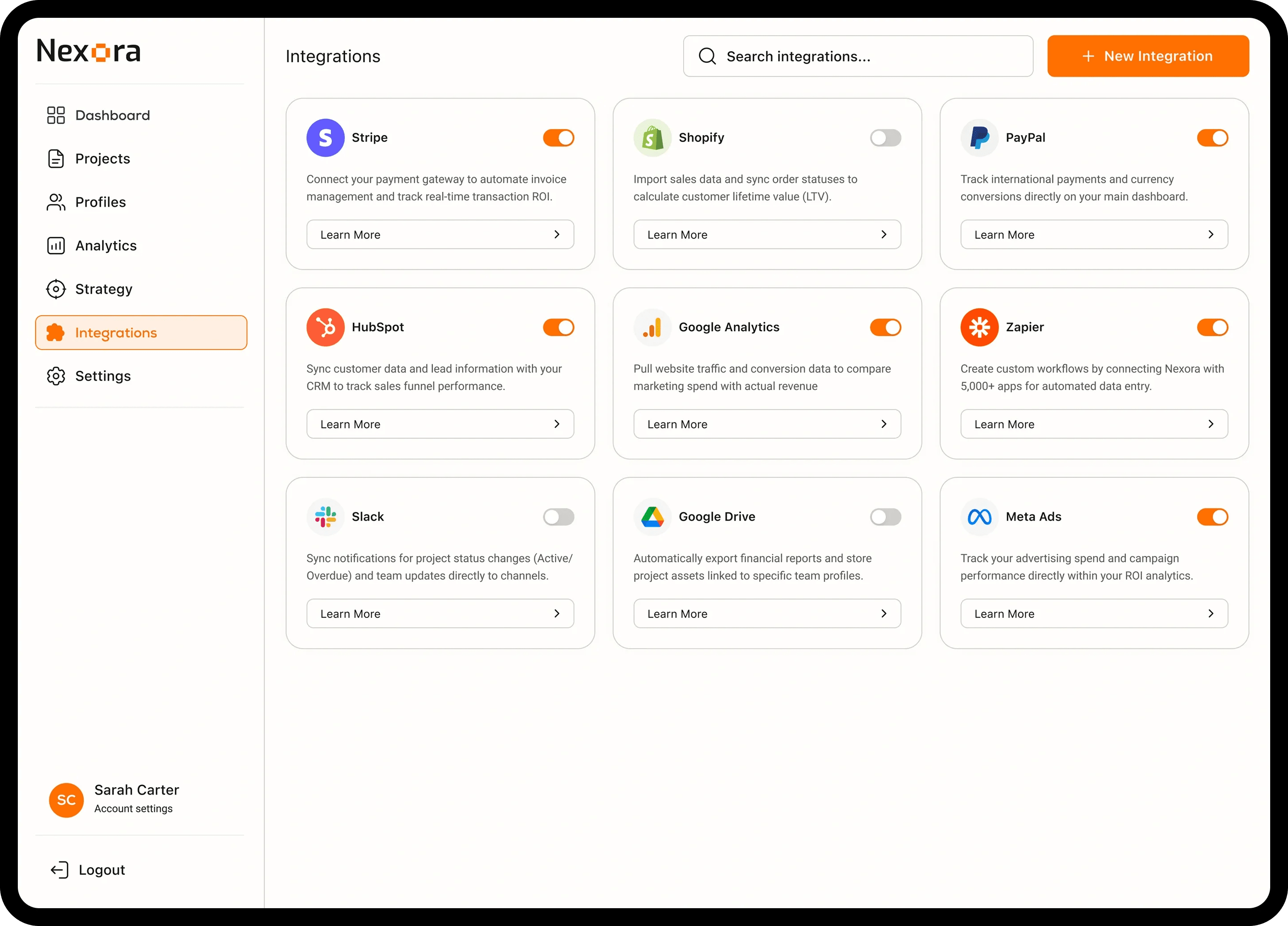Click the New Integration button
The width and height of the screenshot is (1288, 926).
(1148, 56)
